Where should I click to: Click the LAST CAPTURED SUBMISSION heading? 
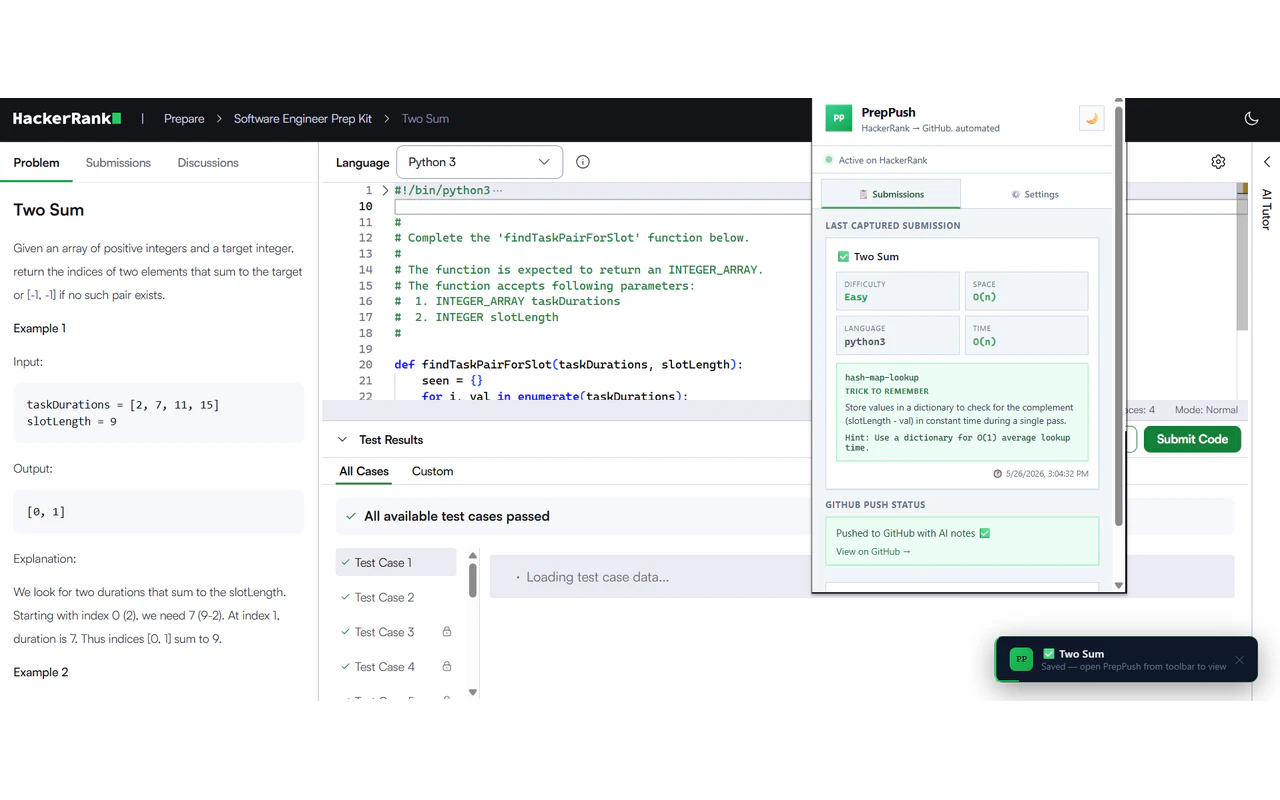(x=893, y=226)
